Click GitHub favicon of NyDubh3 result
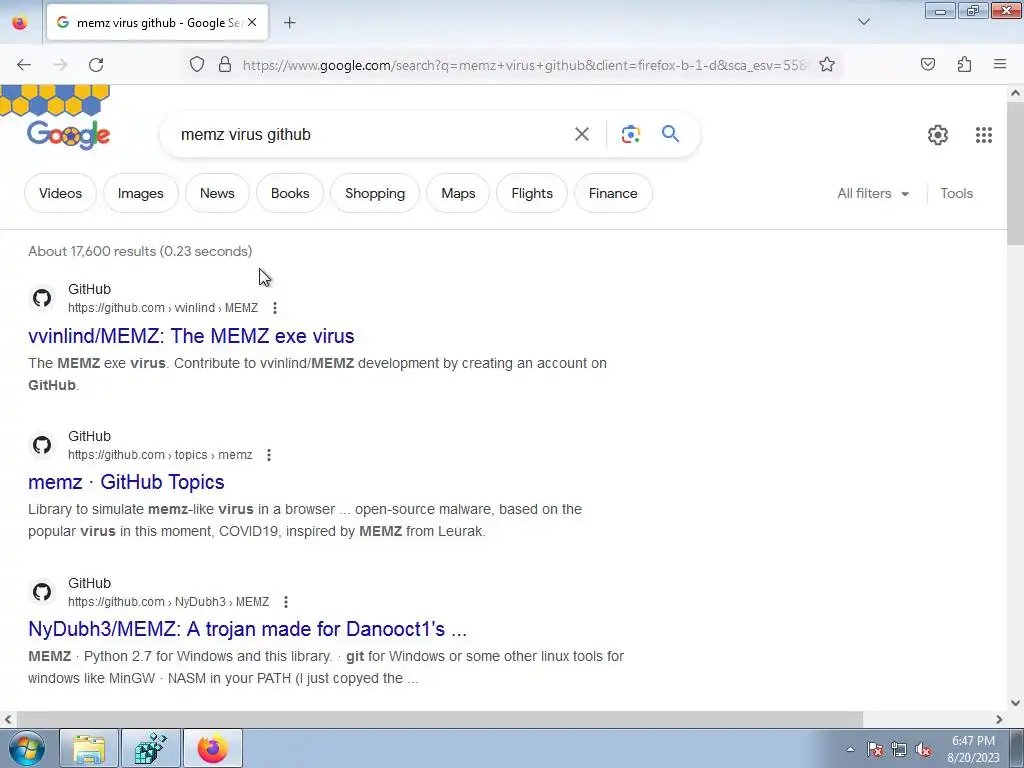The height and width of the screenshot is (768, 1024). tap(42, 592)
